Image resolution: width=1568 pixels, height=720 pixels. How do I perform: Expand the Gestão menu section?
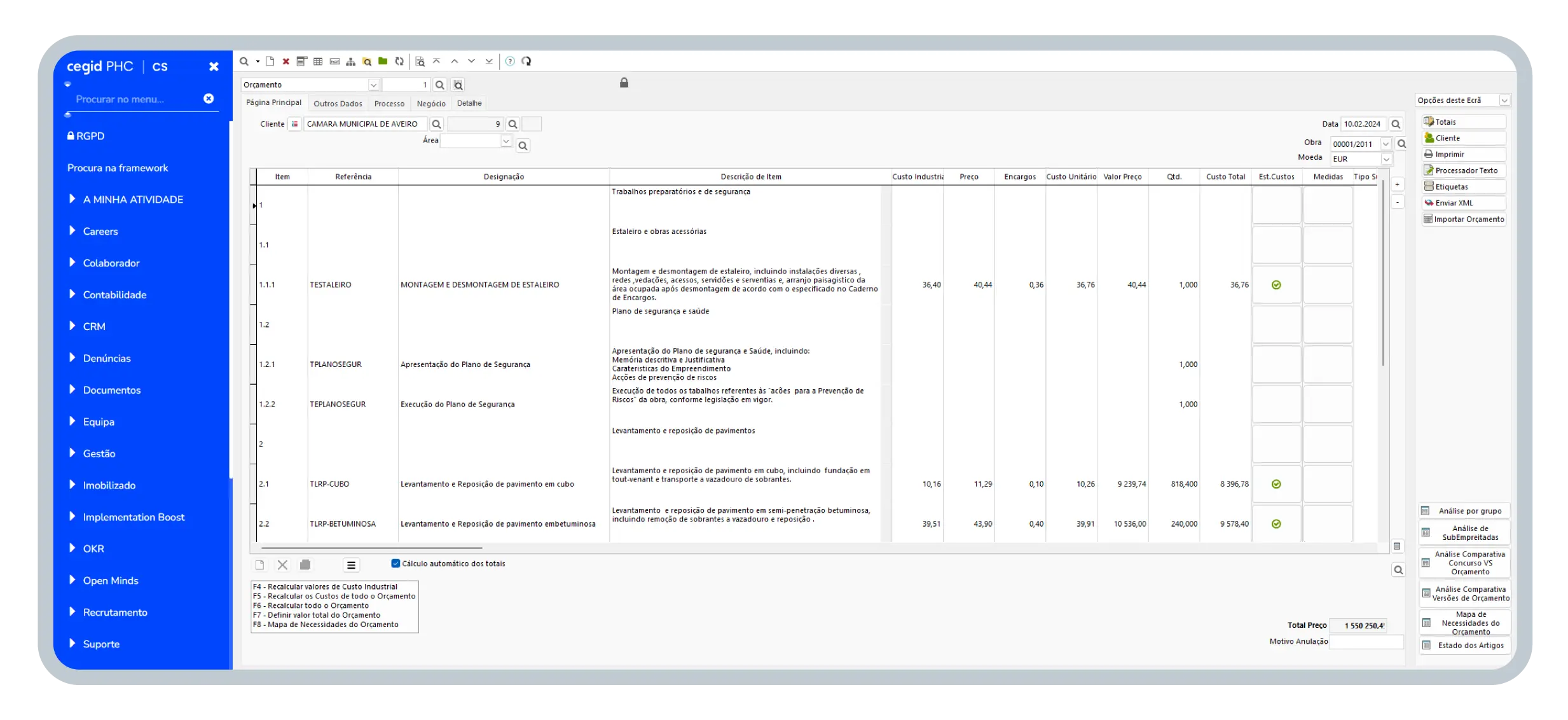(72, 453)
